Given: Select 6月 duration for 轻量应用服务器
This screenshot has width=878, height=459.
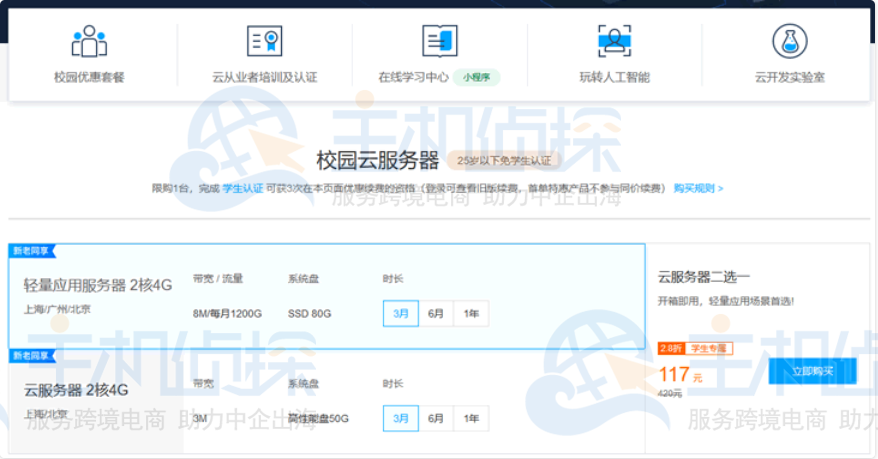Looking at the screenshot, I should [x=436, y=313].
